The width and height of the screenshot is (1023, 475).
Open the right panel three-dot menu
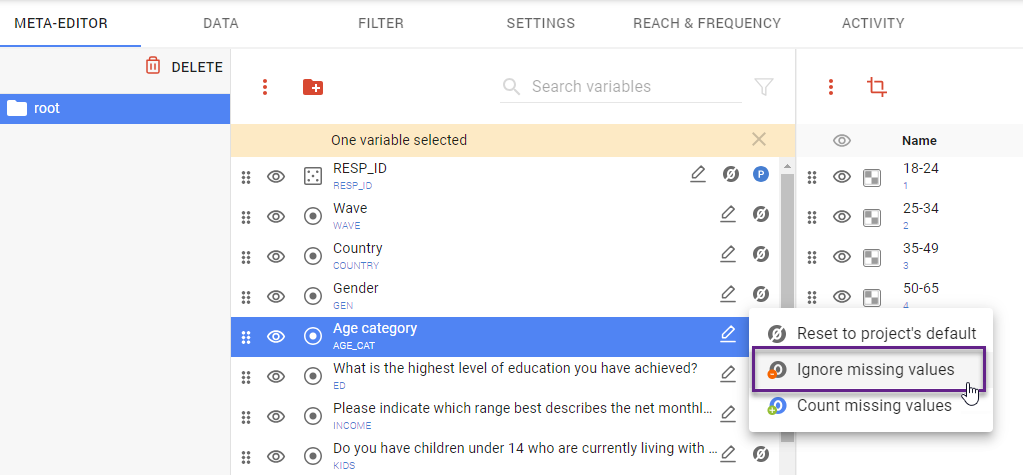[831, 87]
